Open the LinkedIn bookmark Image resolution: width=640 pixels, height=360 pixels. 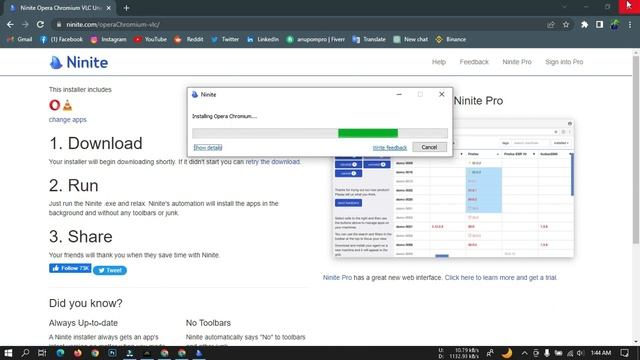[x=263, y=40]
